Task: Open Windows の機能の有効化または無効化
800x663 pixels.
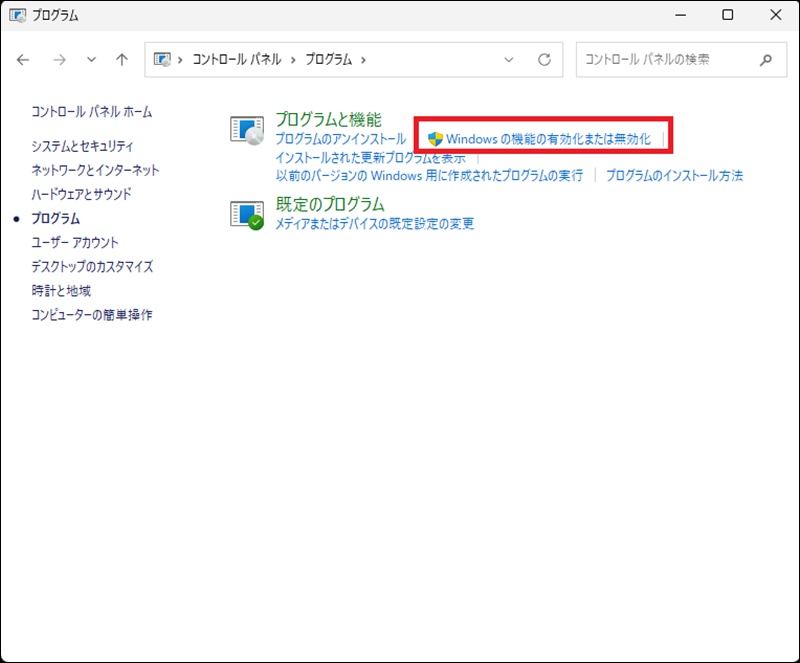Action: 548,139
